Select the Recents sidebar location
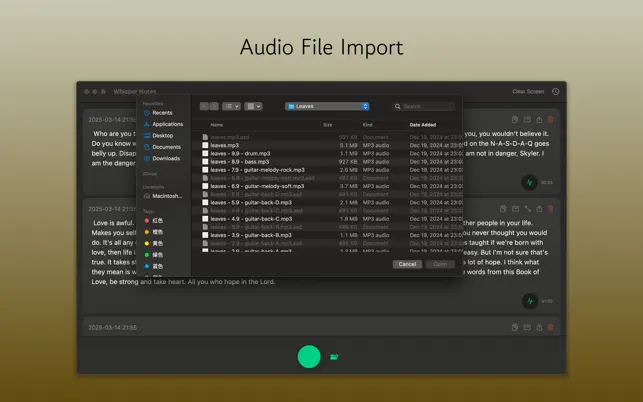 (161, 113)
